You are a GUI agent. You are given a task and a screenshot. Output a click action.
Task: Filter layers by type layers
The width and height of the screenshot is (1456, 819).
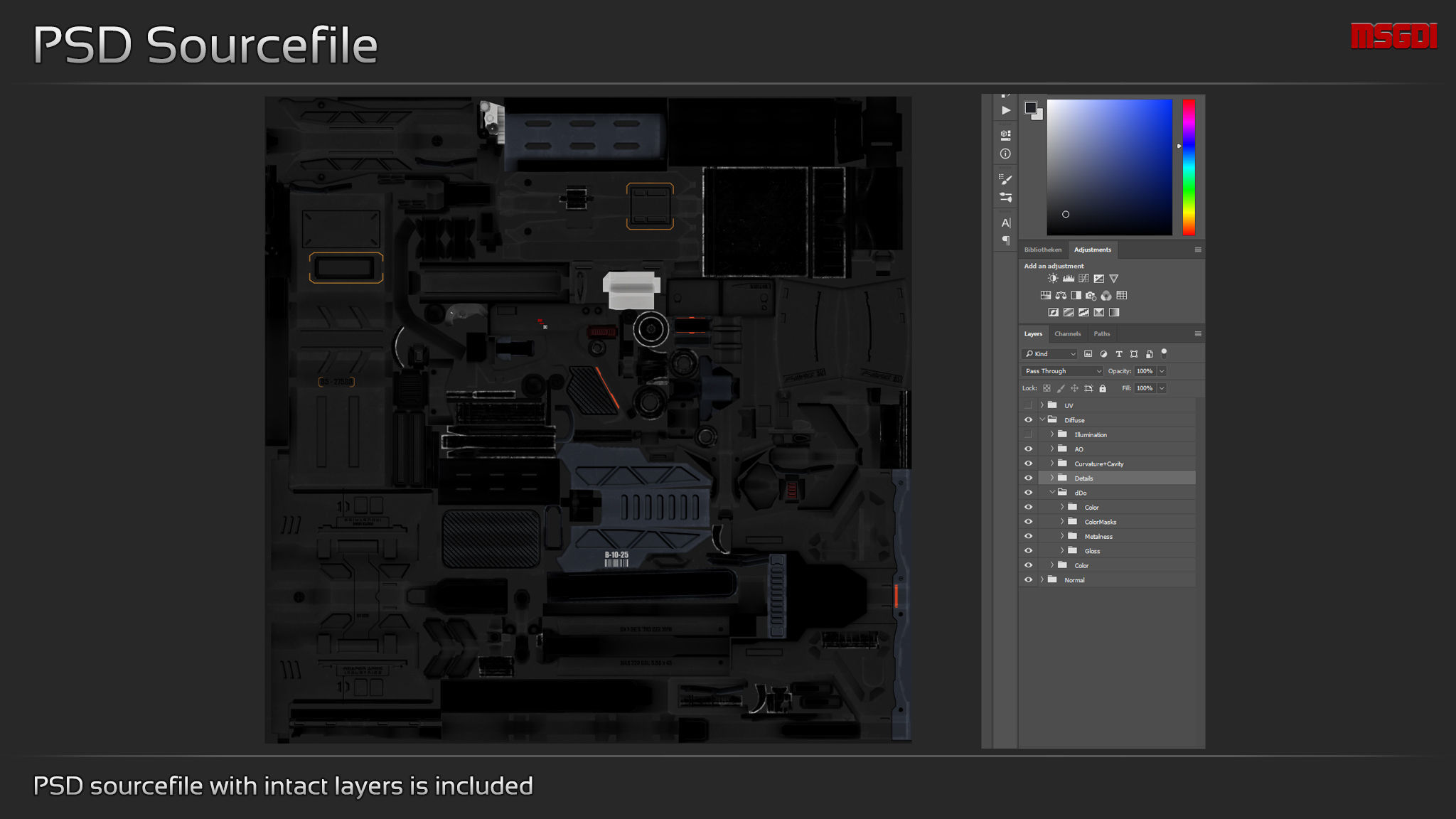[1118, 354]
